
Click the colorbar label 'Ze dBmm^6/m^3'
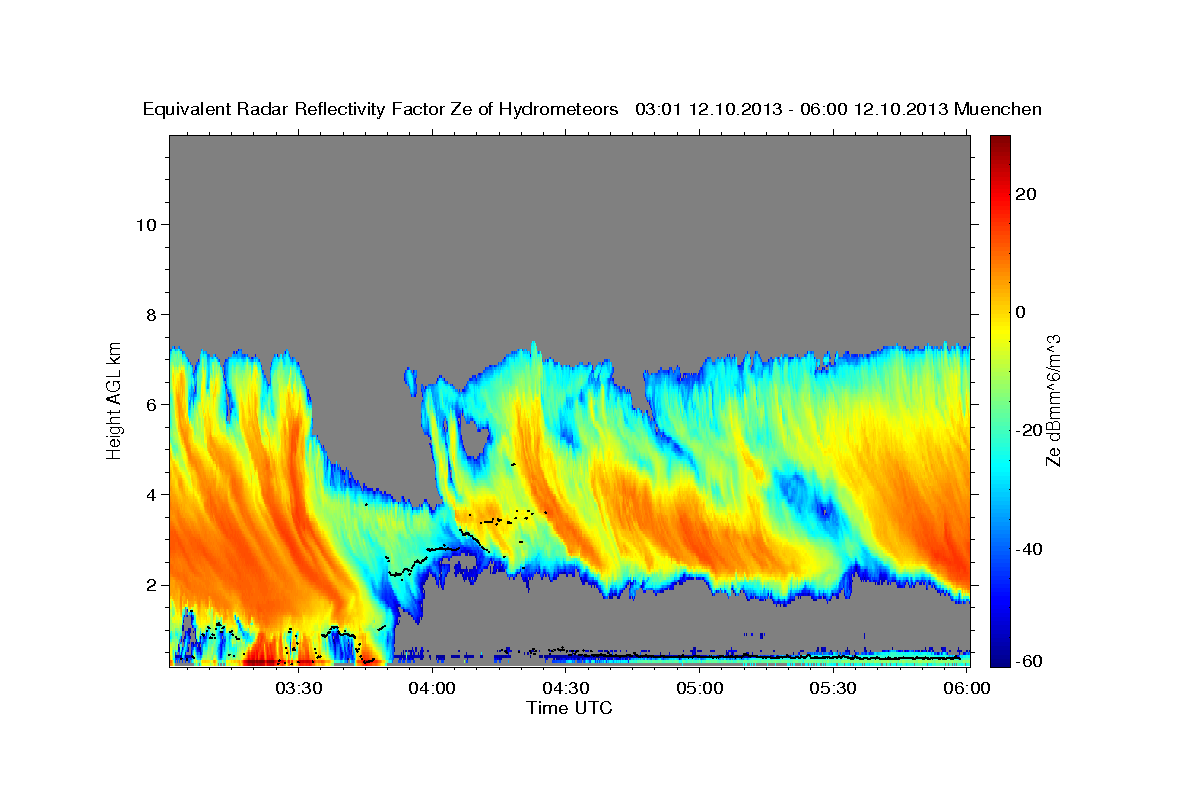point(1053,400)
